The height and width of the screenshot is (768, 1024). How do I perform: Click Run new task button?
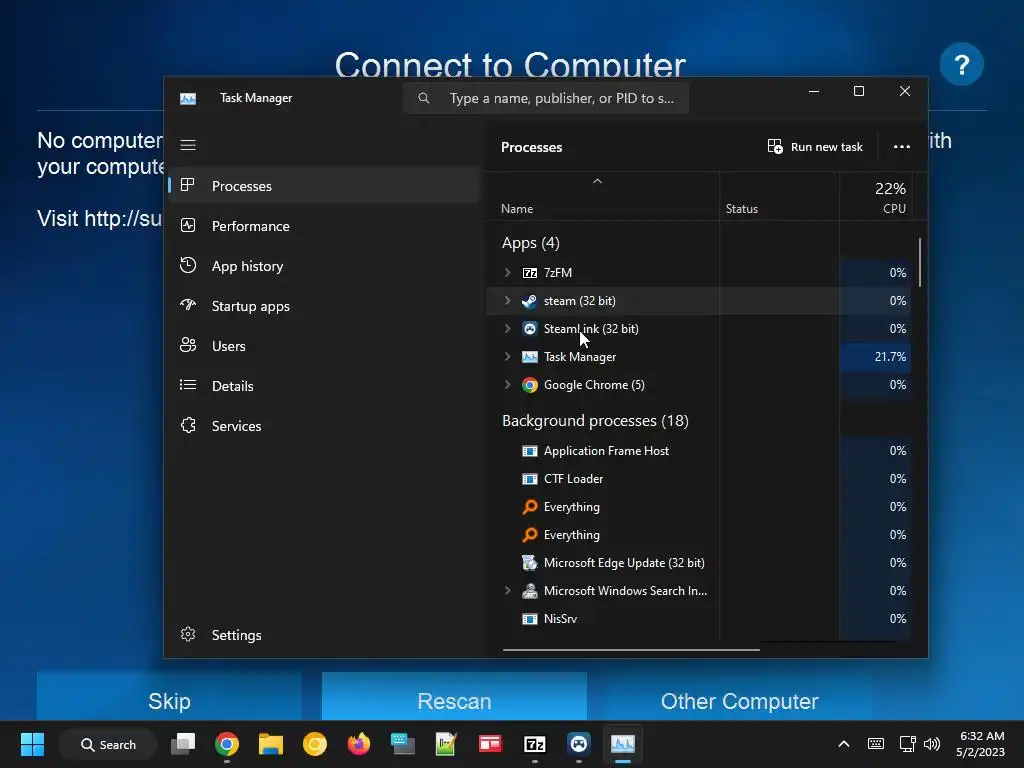[x=815, y=147]
